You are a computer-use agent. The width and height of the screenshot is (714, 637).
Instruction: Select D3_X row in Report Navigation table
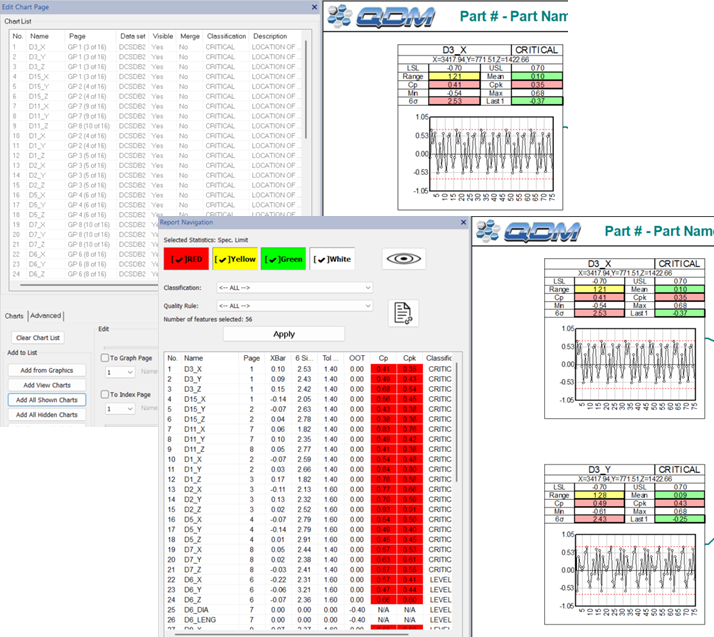click(x=310, y=369)
